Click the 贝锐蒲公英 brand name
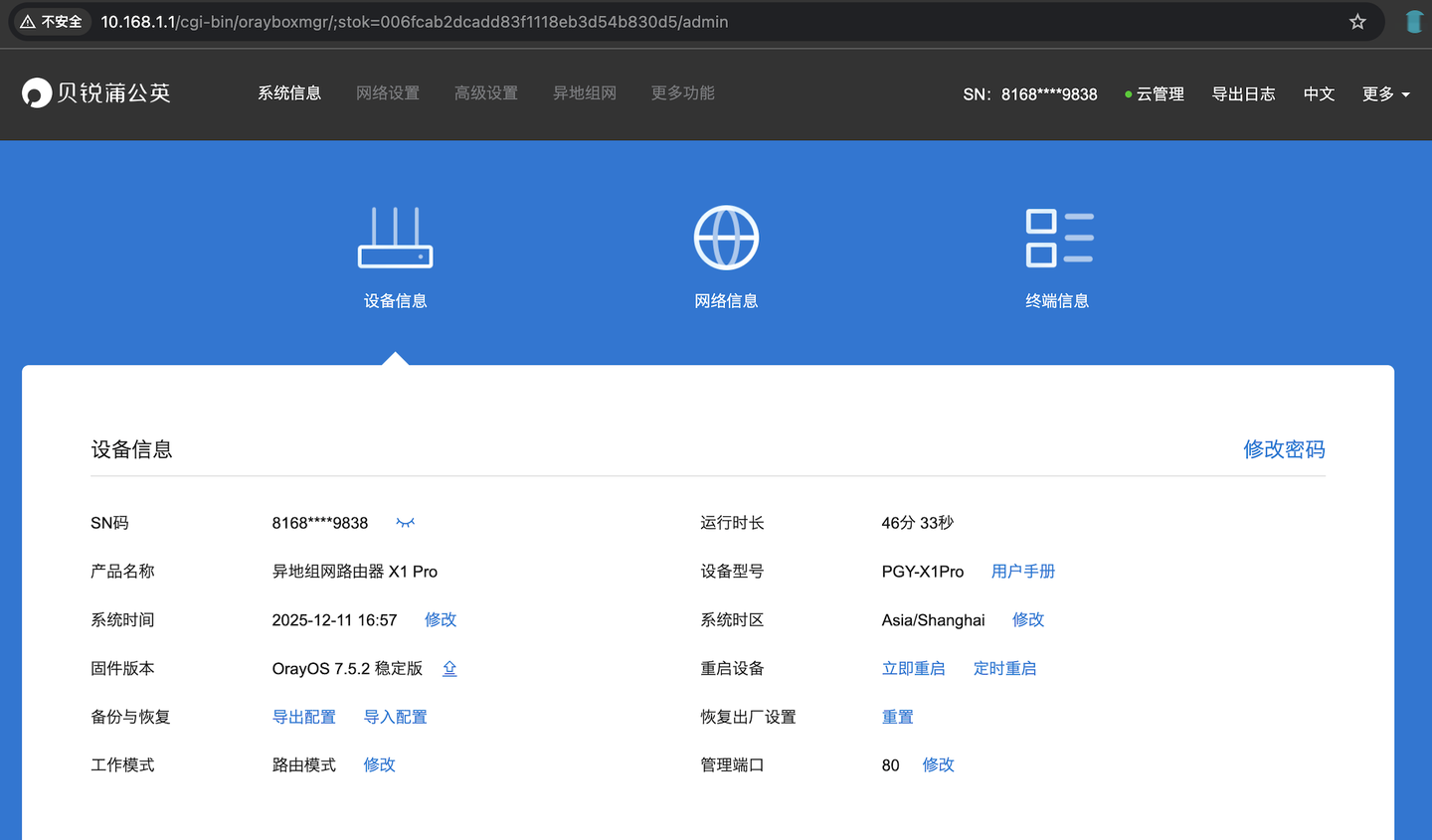The image size is (1432, 840). tap(113, 92)
